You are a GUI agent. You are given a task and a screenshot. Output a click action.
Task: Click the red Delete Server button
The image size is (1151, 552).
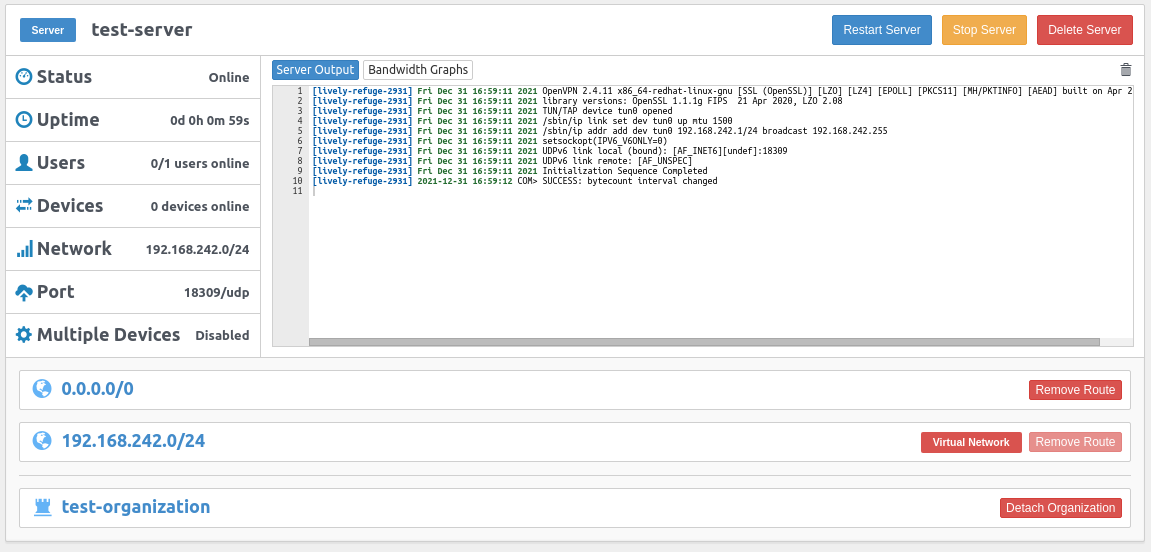(1084, 30)
